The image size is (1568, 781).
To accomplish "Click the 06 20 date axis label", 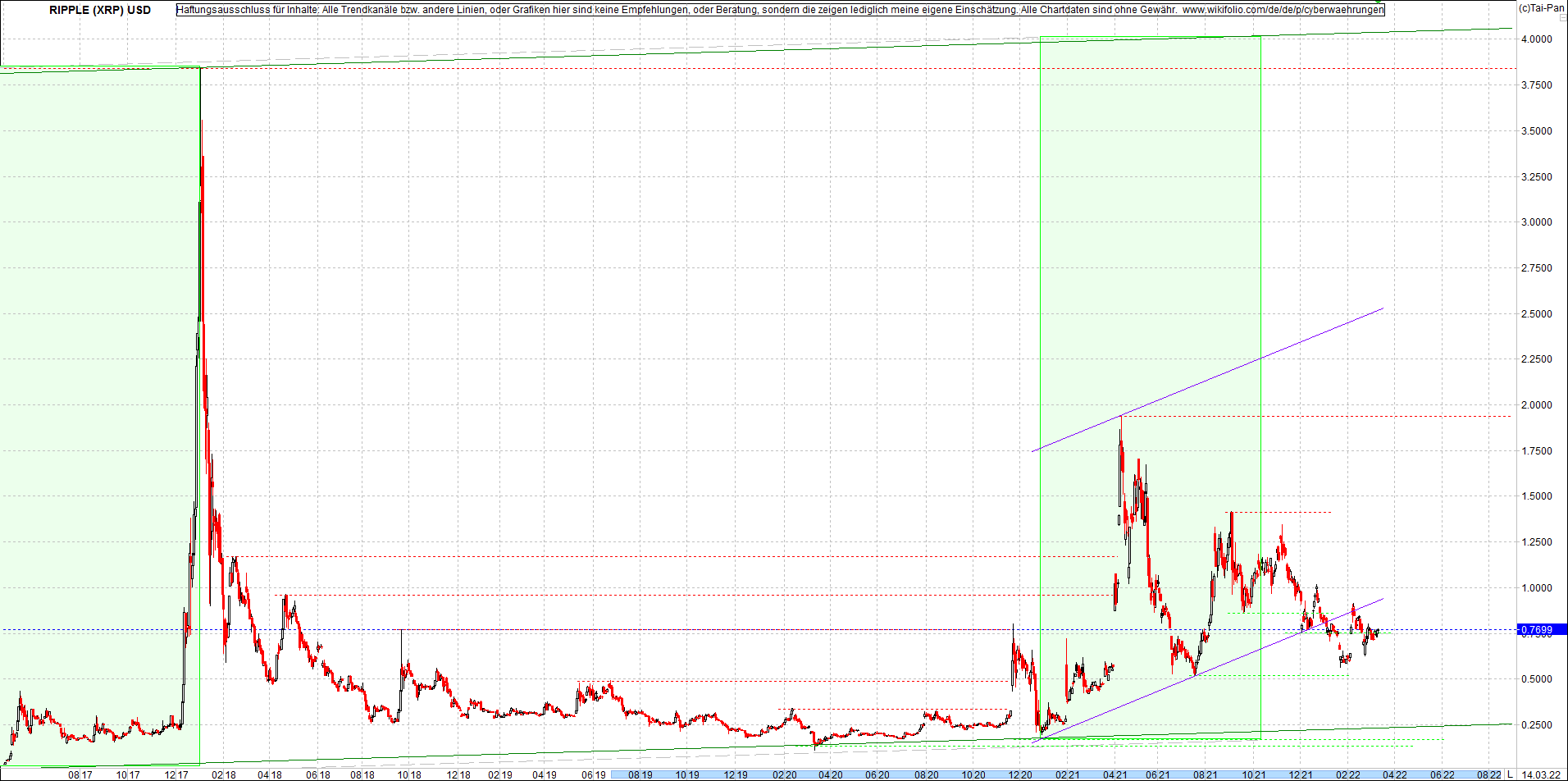I will coord(877,774).
